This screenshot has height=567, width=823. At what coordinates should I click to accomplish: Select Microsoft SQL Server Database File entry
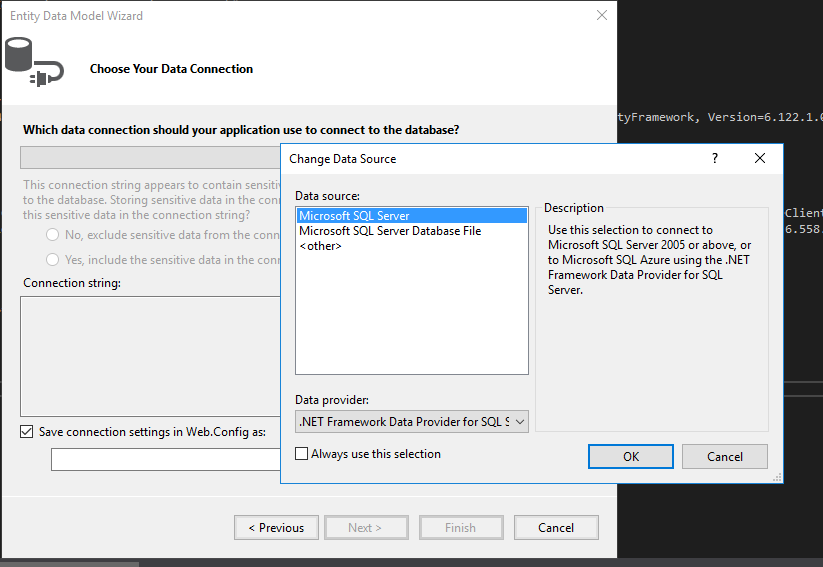[x=390, y=231]
